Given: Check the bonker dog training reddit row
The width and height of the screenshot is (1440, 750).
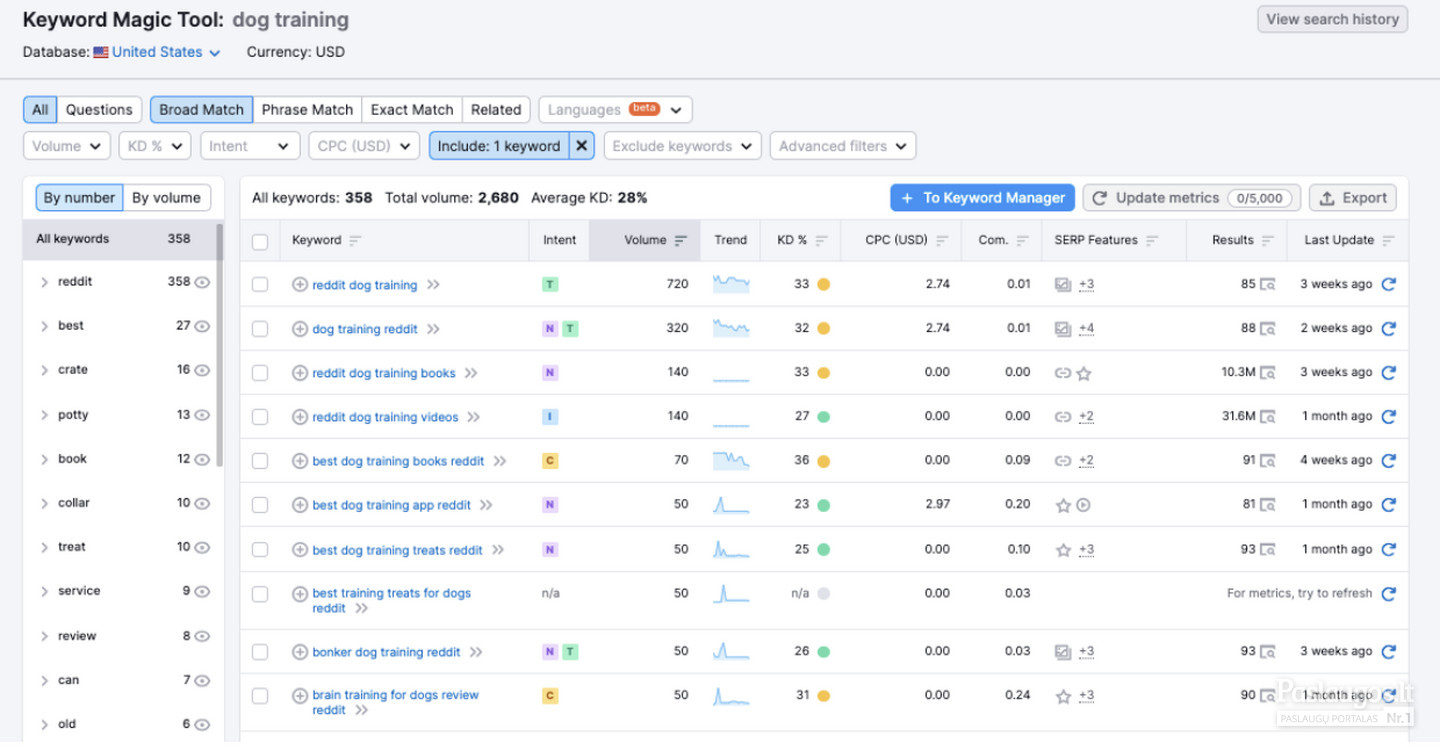Looking at the screenshot, I should 260,652.
